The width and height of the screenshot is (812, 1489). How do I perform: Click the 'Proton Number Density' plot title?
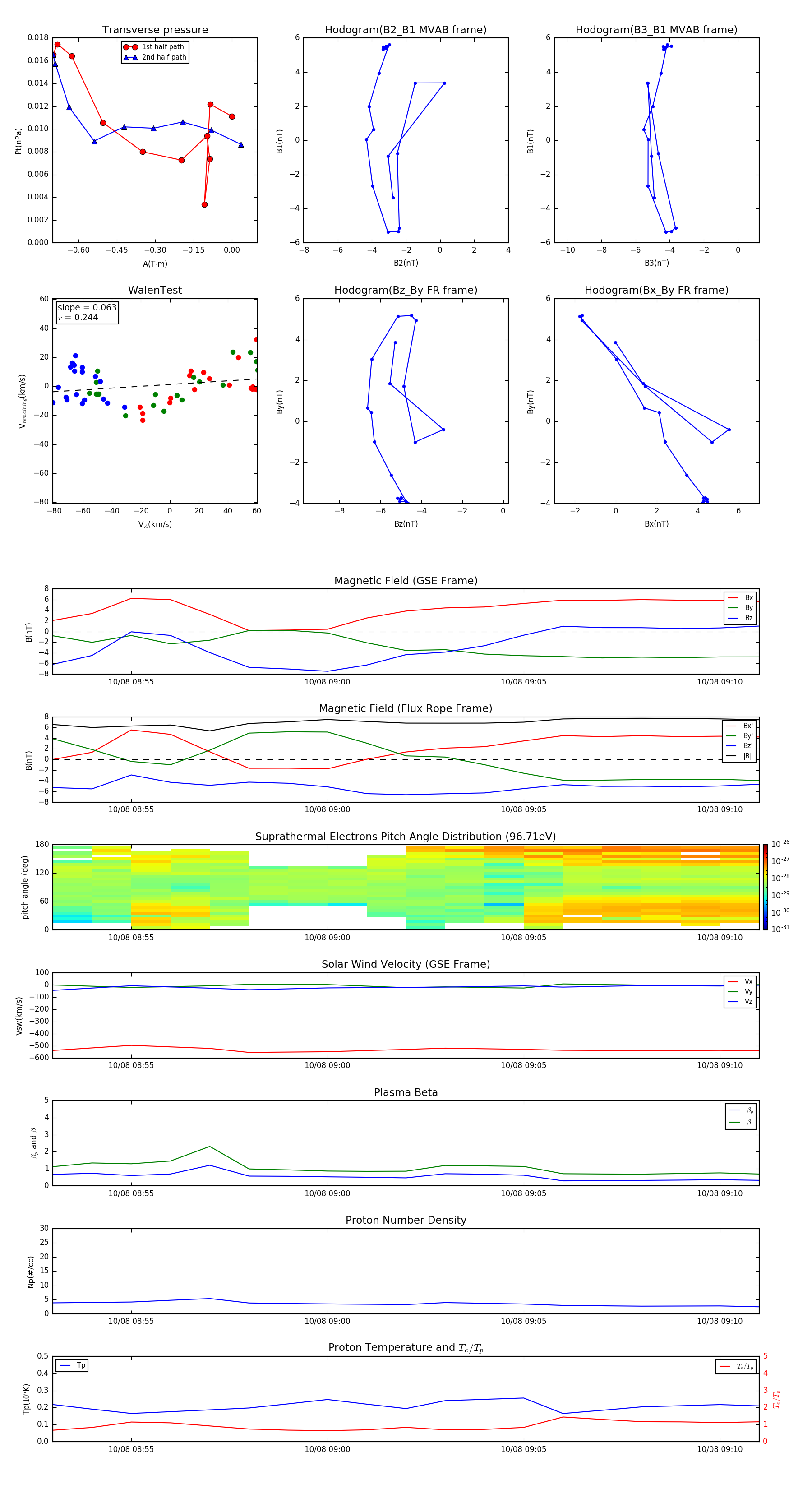(406, 1220)
